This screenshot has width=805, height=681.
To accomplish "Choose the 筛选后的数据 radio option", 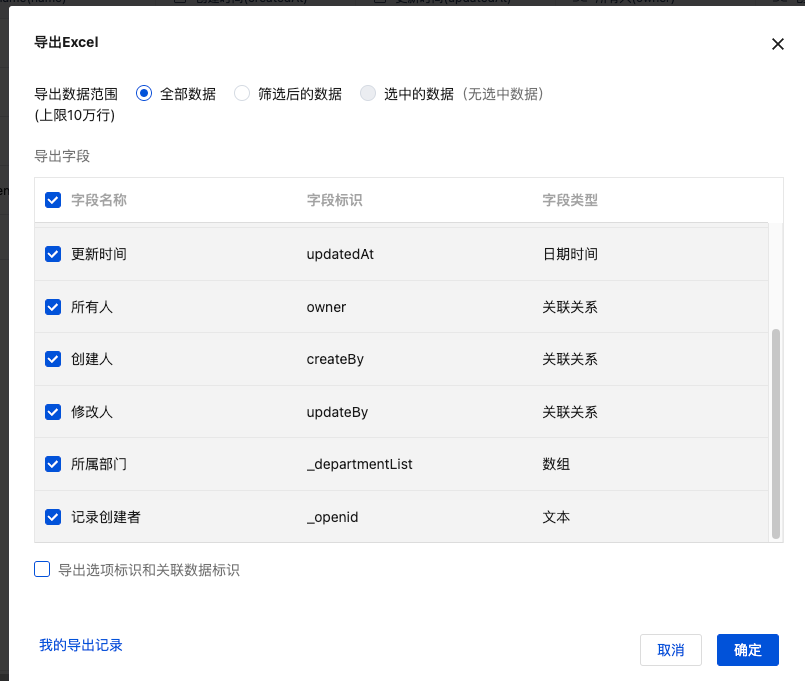I will 242,94.
